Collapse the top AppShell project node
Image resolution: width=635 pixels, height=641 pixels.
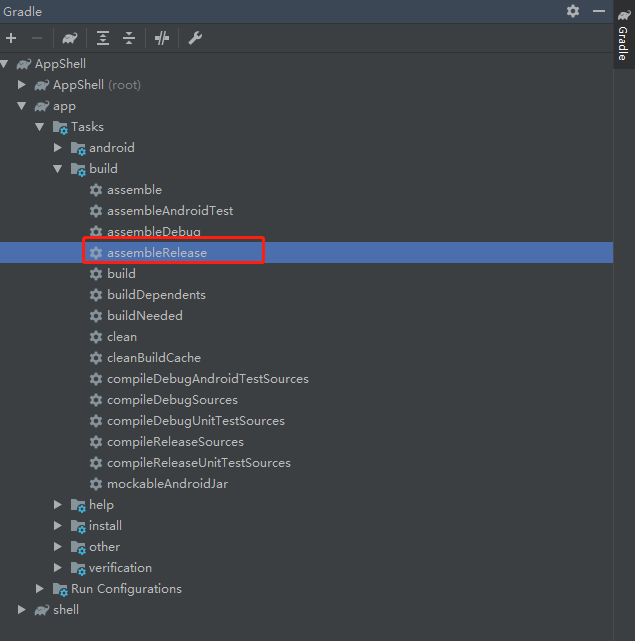(x=4, y=64)
